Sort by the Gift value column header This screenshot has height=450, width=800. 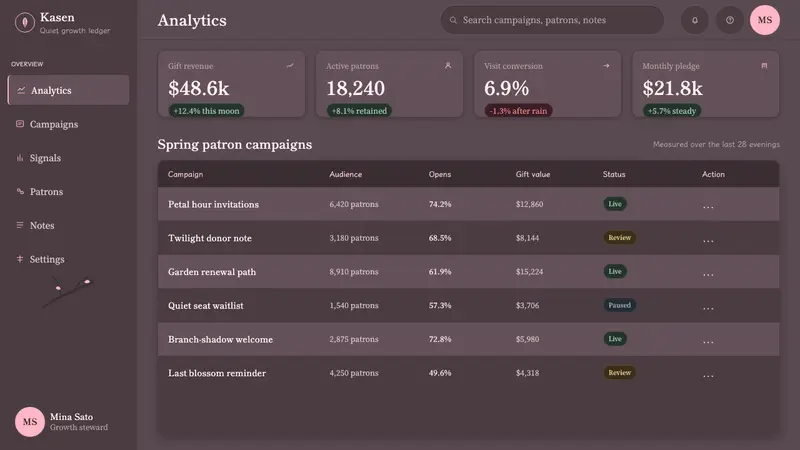[x=533, y=174]
